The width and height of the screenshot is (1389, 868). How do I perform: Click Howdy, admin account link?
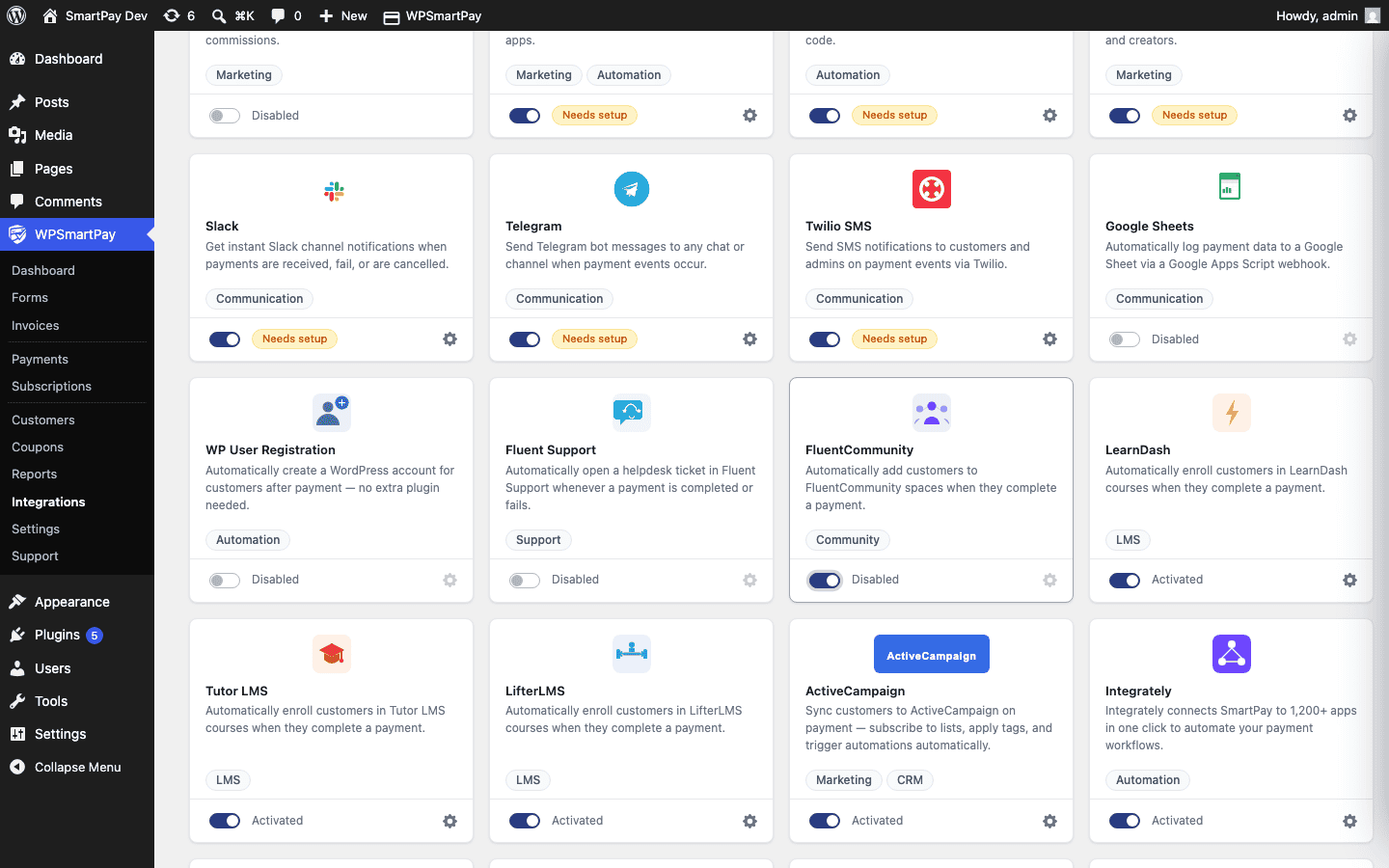[1327, 15]
